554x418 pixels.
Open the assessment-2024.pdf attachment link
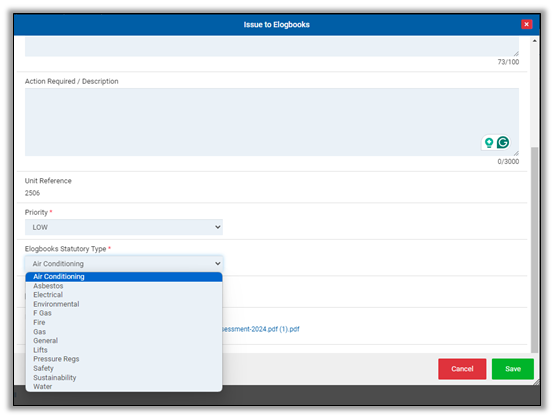click(x=261, y=329)
